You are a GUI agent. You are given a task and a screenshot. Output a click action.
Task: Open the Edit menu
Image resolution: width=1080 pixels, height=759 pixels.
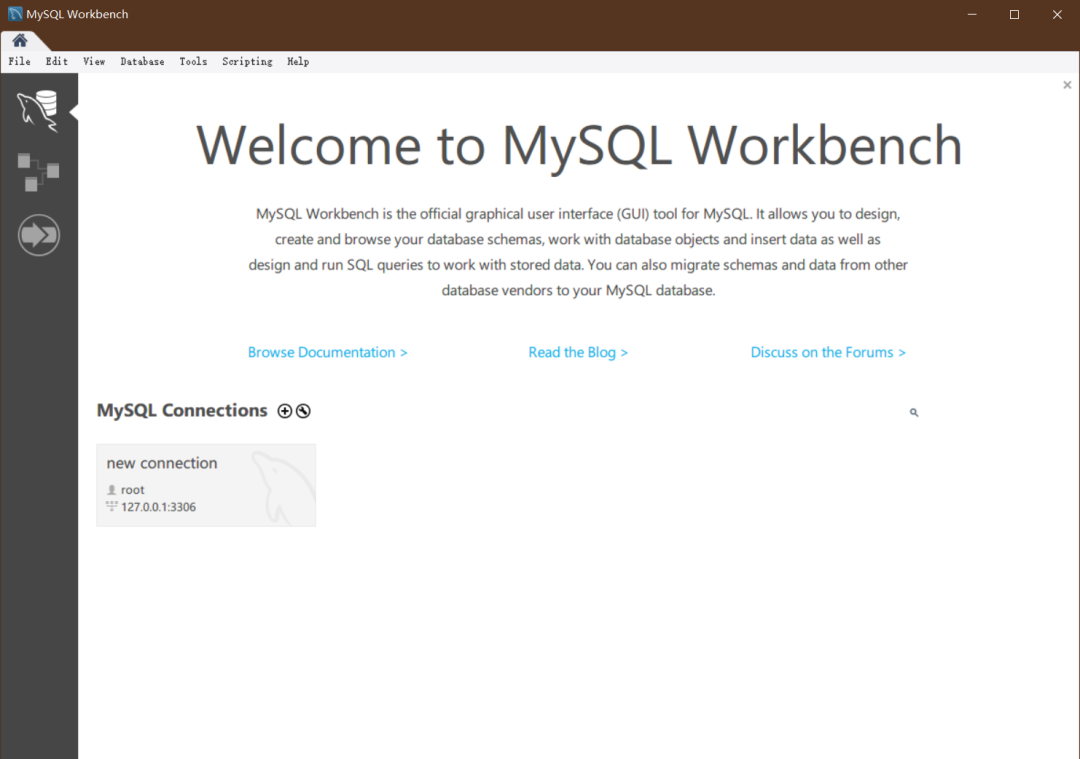pyautogui.click(x=57, y=62)
